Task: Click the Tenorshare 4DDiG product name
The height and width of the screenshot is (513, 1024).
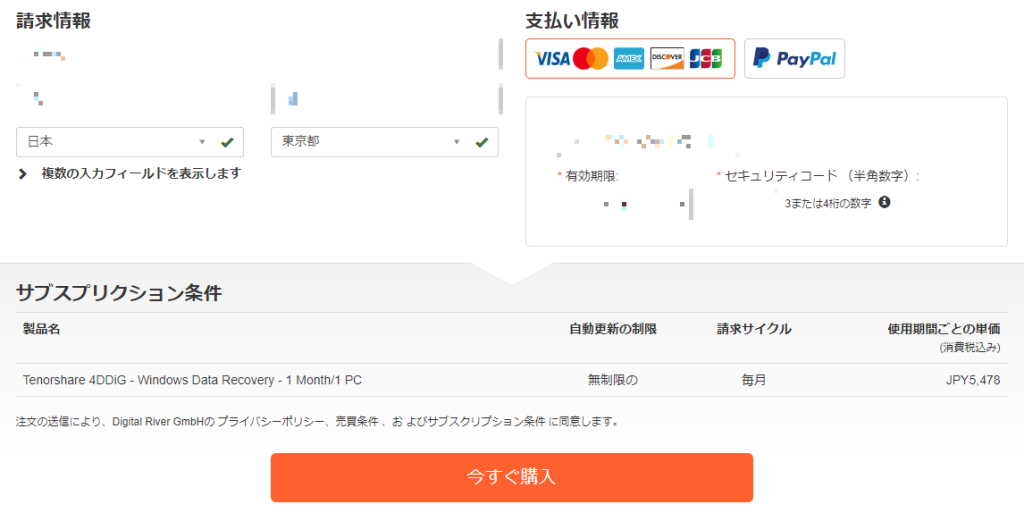Action: coord(192,380)
